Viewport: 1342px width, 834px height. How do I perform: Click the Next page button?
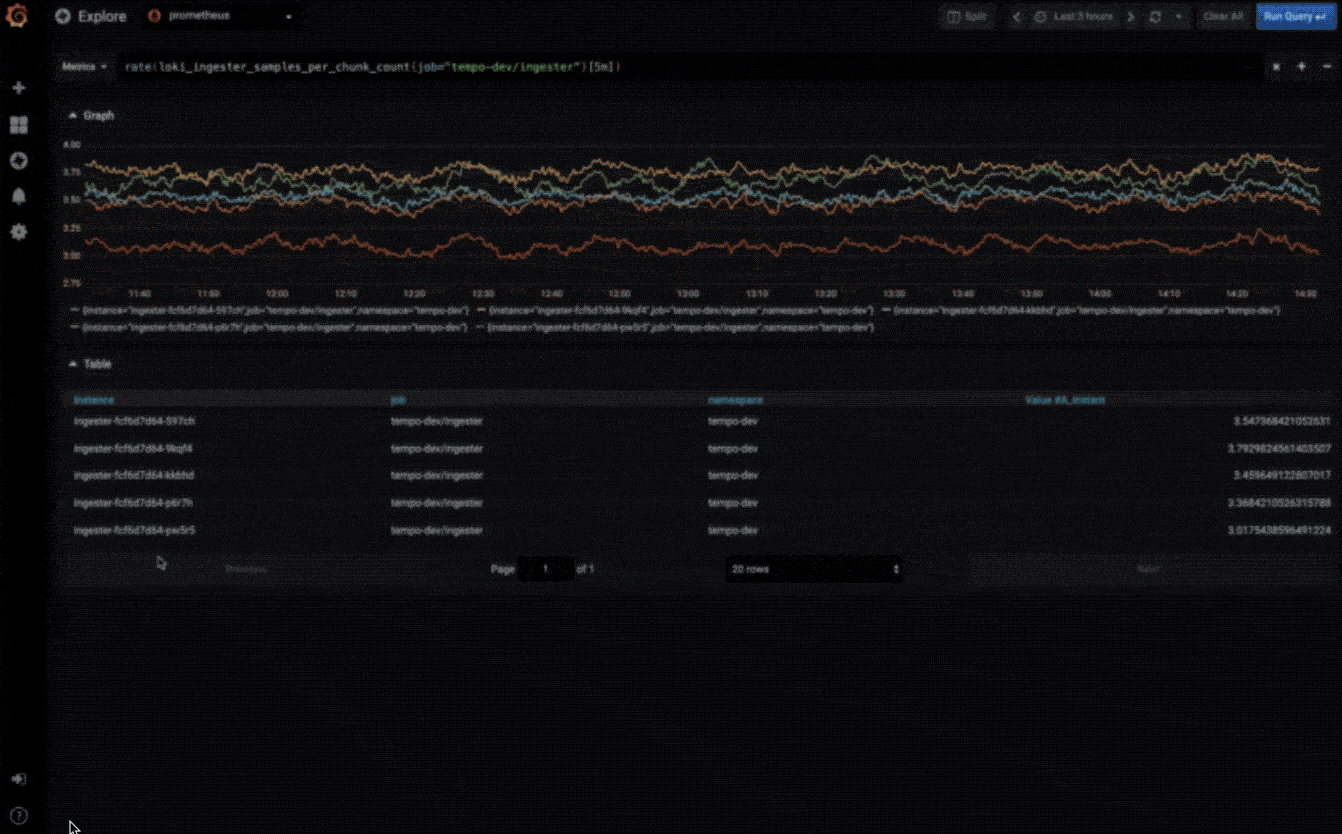(x=1148, y=569)
